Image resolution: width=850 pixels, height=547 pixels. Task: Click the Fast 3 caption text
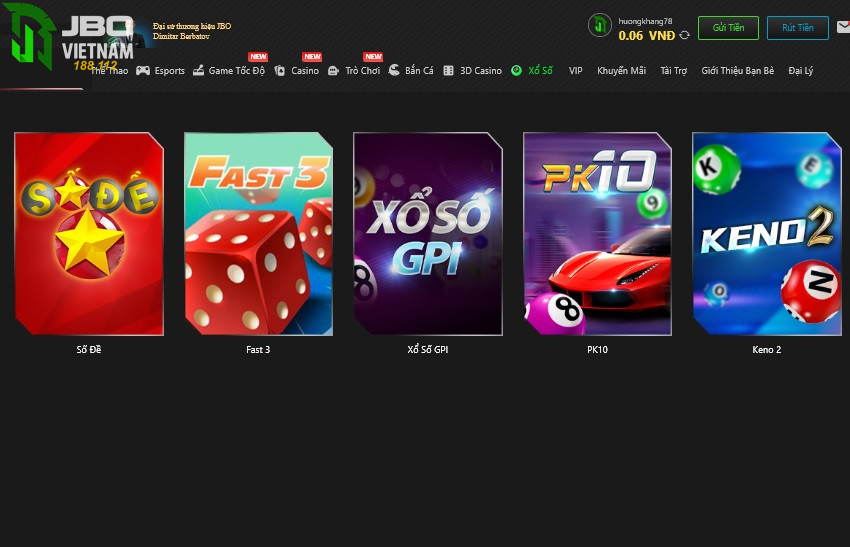point(258,350)
